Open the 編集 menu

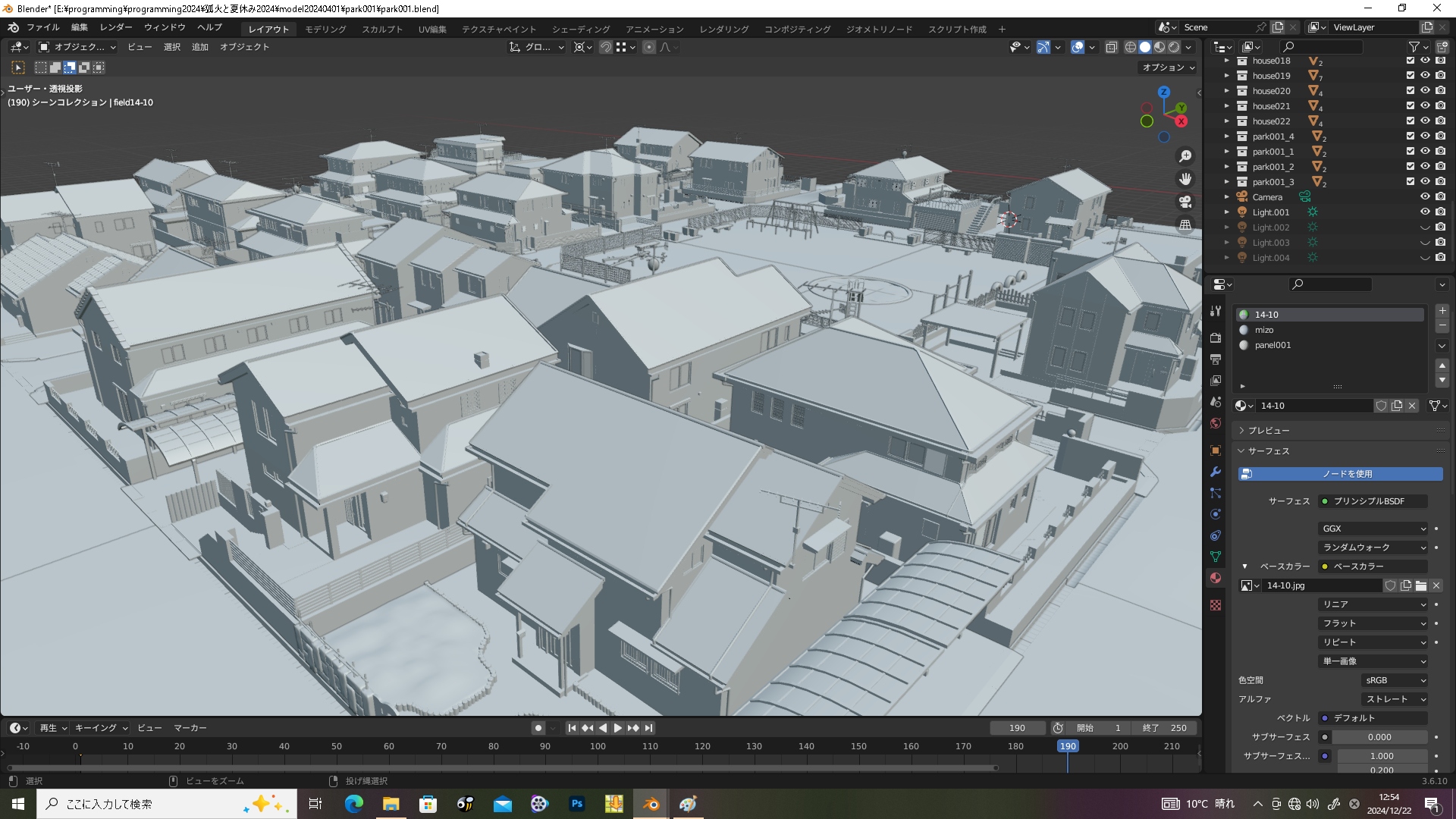tap(79, 27)
